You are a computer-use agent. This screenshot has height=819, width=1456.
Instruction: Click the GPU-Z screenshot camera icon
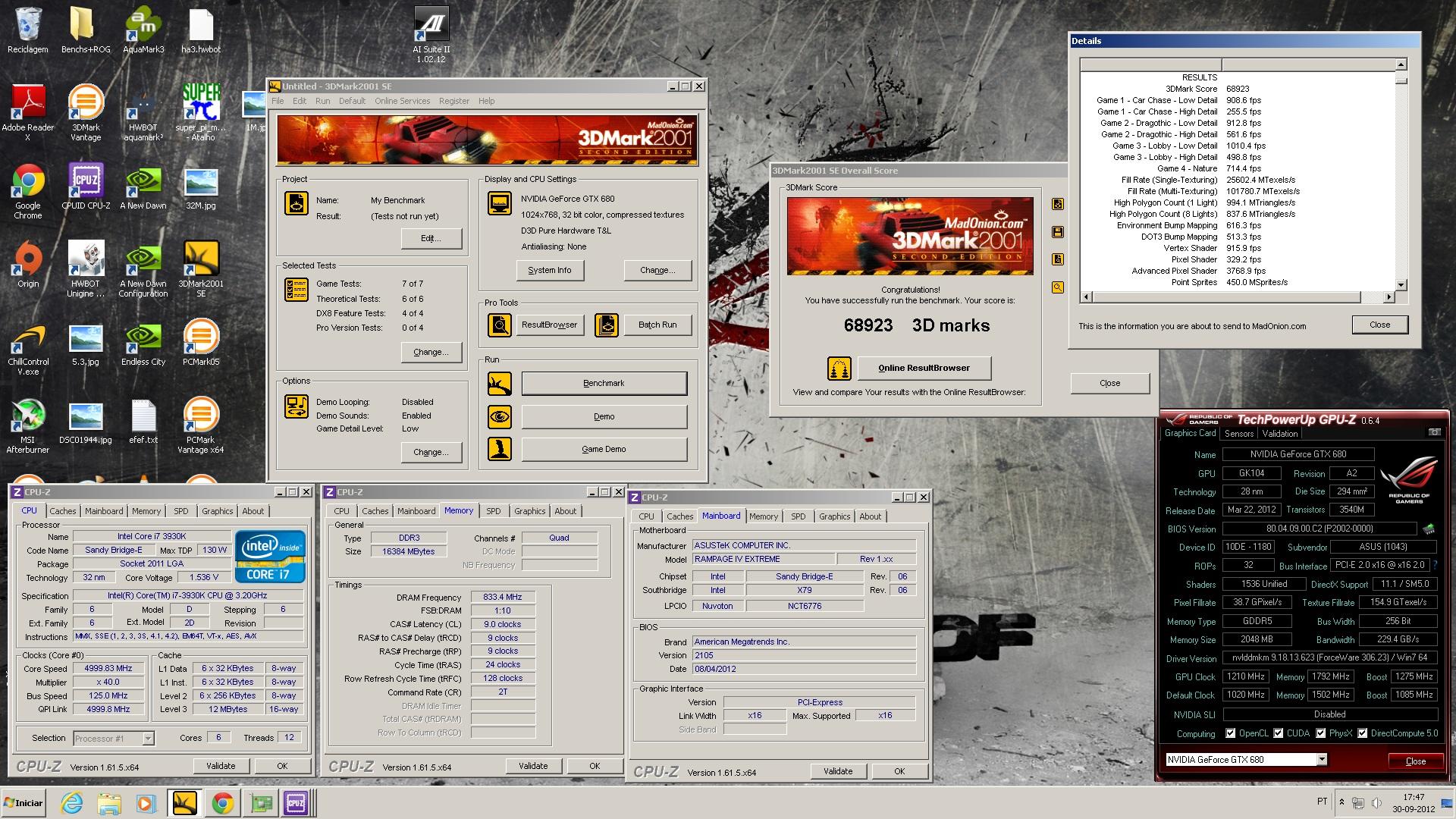click(1435, 432)
